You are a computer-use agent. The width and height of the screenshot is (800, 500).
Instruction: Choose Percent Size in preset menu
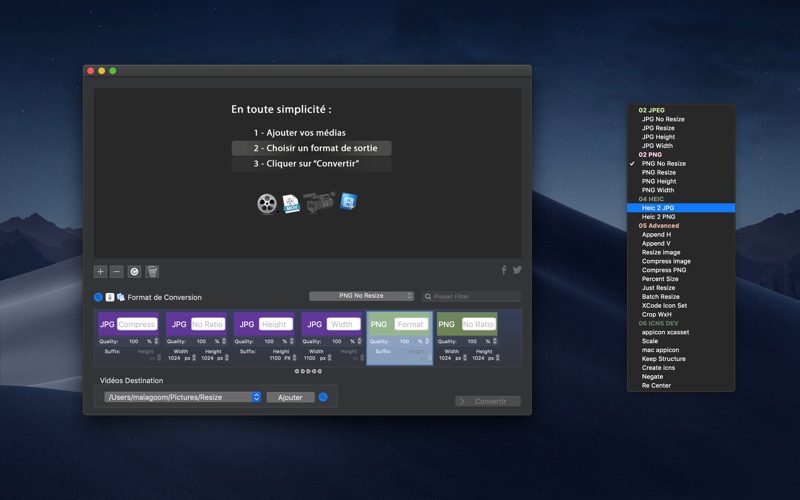(x=681, y=279)
